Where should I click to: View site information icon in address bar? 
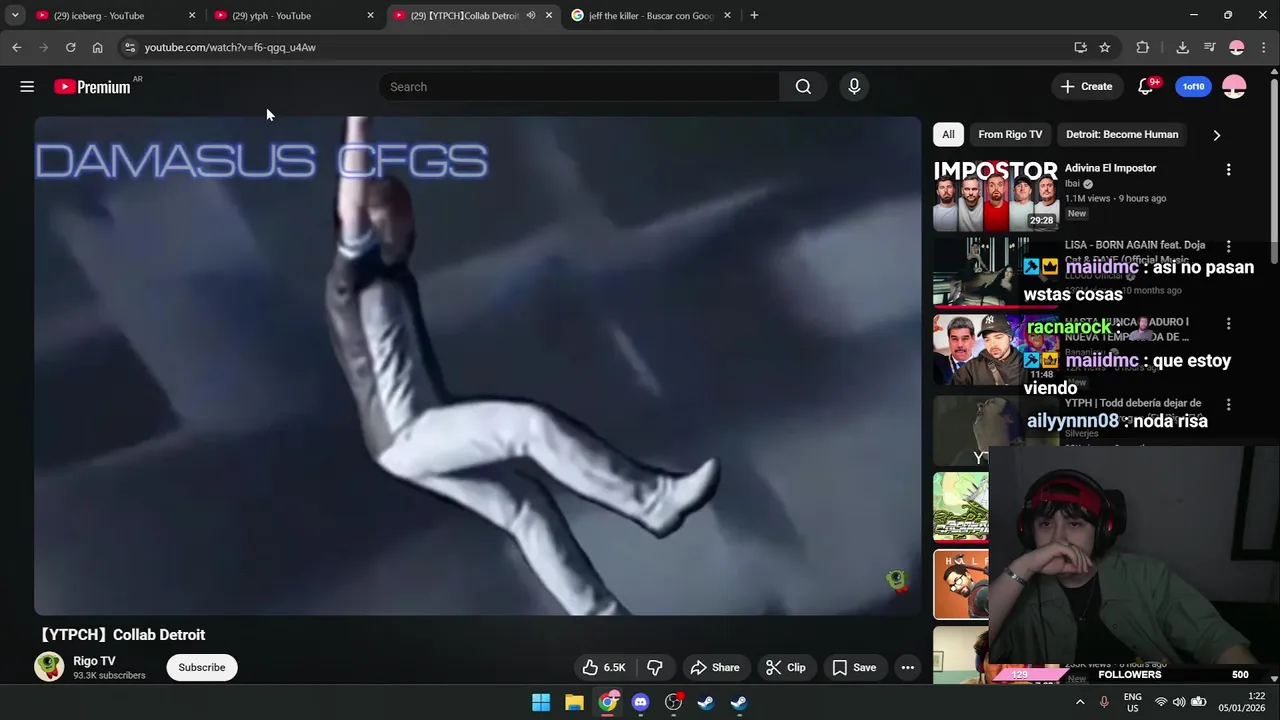point(129,47)
